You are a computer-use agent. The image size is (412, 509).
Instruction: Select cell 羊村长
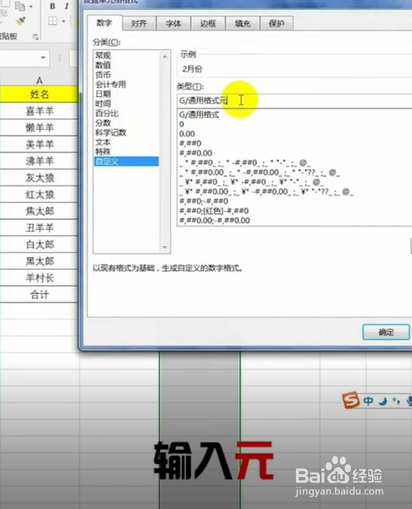[x=39, y=278]
